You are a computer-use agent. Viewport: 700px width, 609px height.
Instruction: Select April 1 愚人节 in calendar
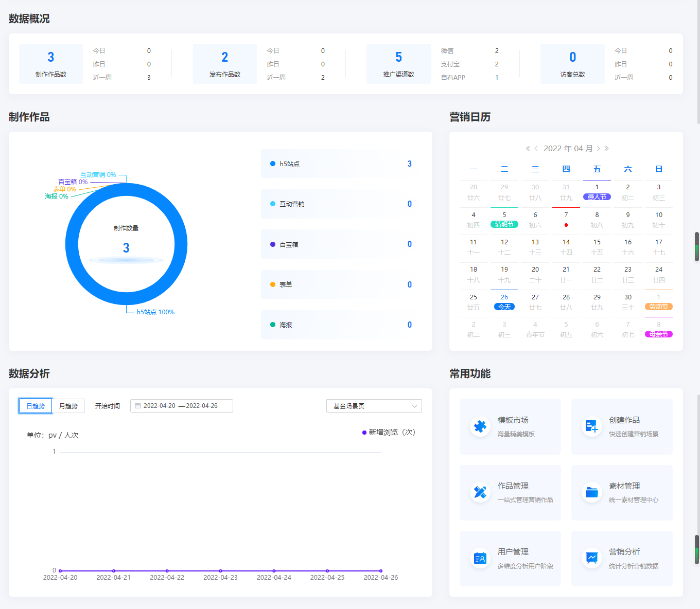[597, 192]
